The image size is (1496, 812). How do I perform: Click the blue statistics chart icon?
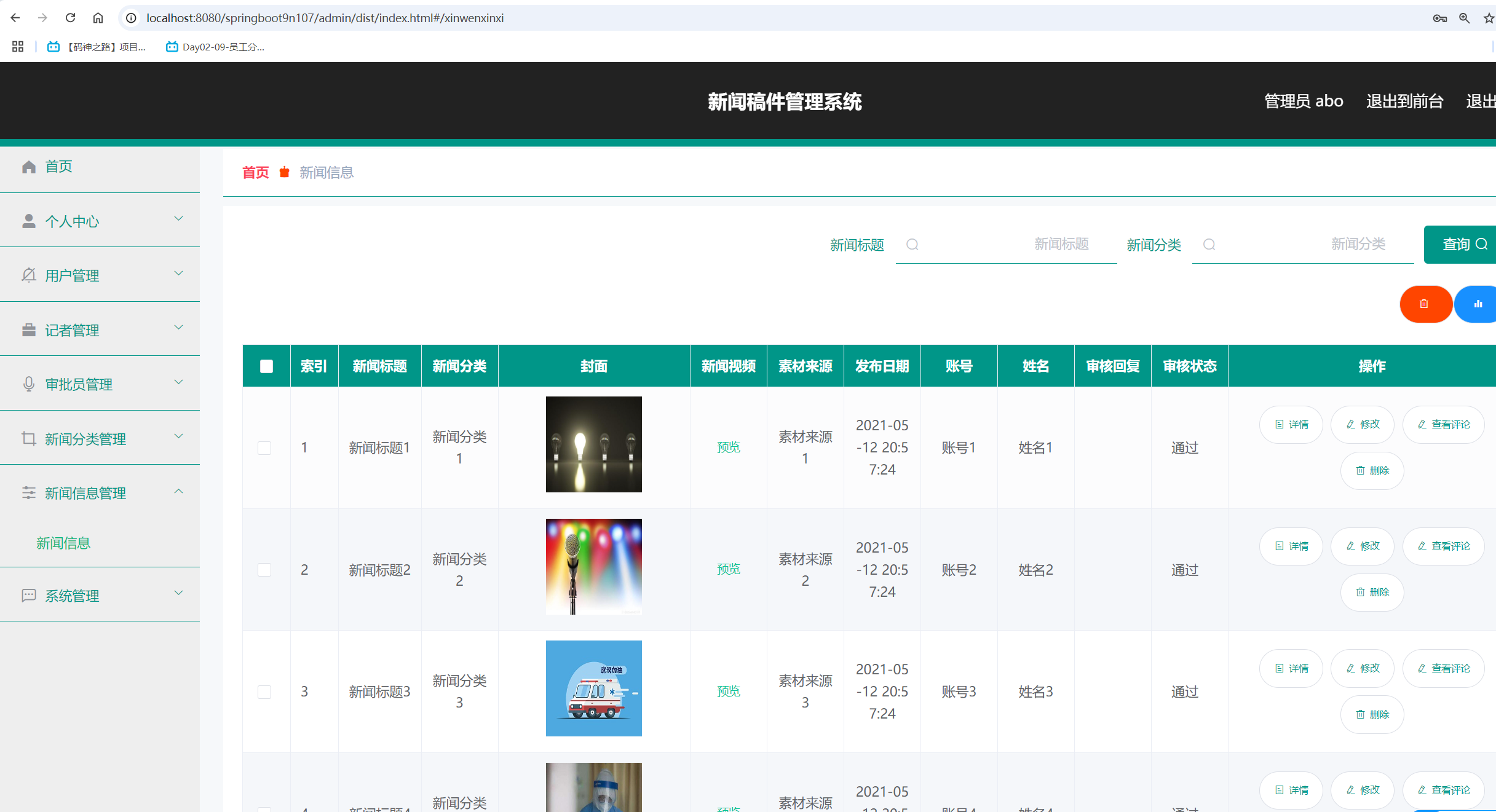click(x=1479, y=304)
